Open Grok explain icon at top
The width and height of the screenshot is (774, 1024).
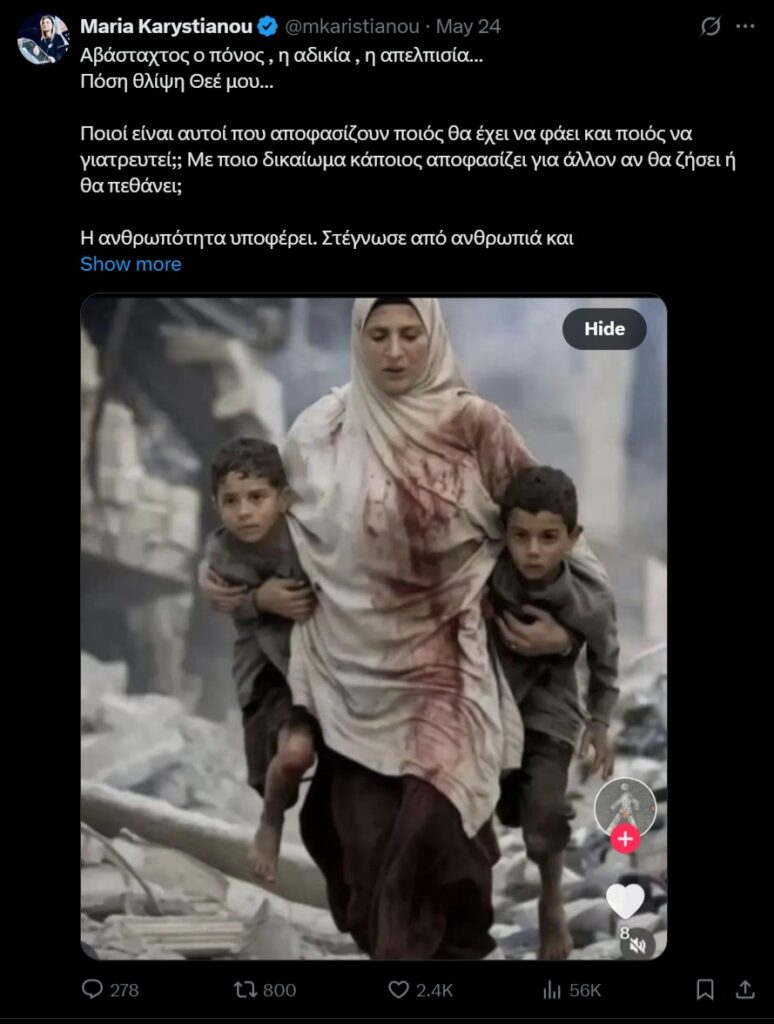710,26
